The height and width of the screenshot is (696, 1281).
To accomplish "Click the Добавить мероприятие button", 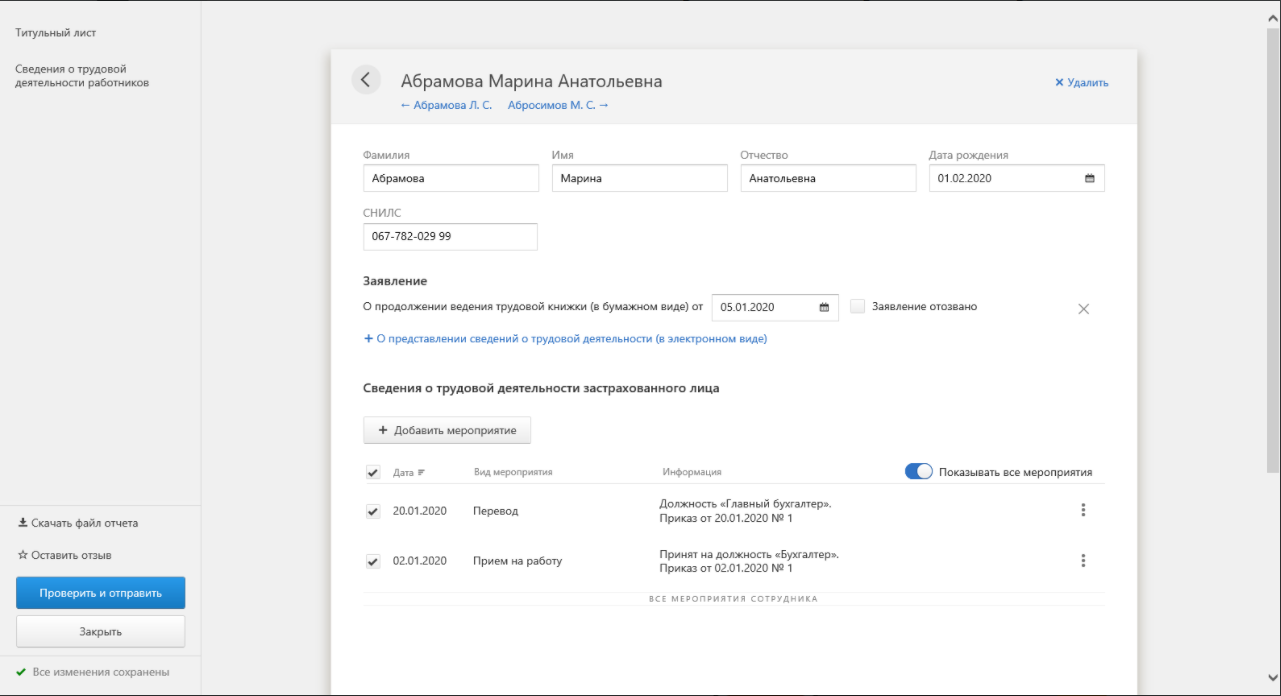I will pyautogui.click(x=447, y=430).
